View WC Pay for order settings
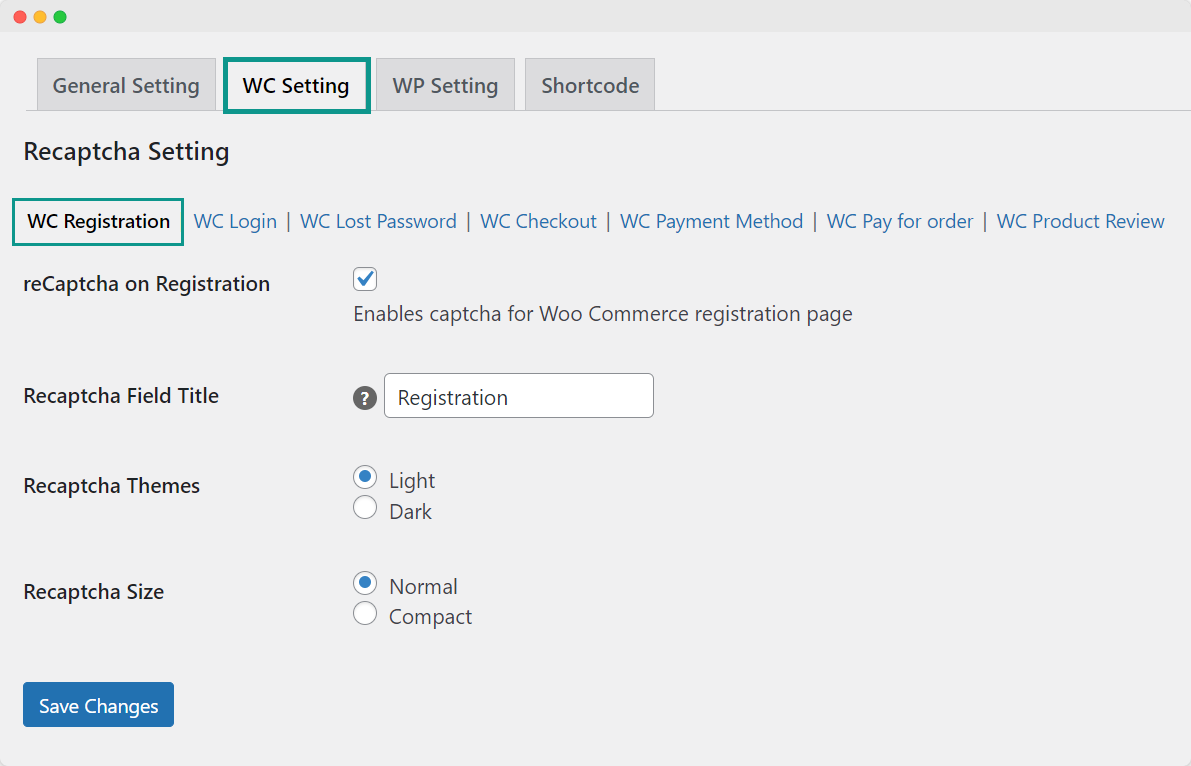Screen dimensions: 1191x766 coord(899,221)
